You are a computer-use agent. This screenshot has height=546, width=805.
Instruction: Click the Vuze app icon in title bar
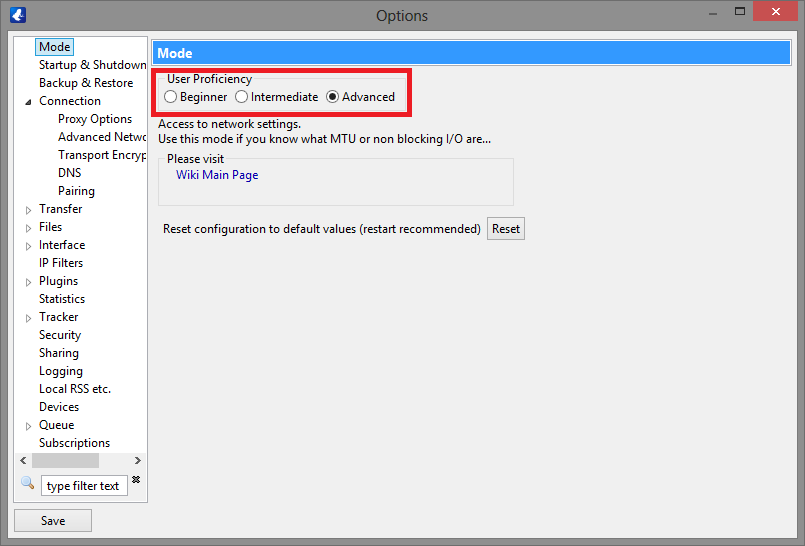[x=18, y=15]
